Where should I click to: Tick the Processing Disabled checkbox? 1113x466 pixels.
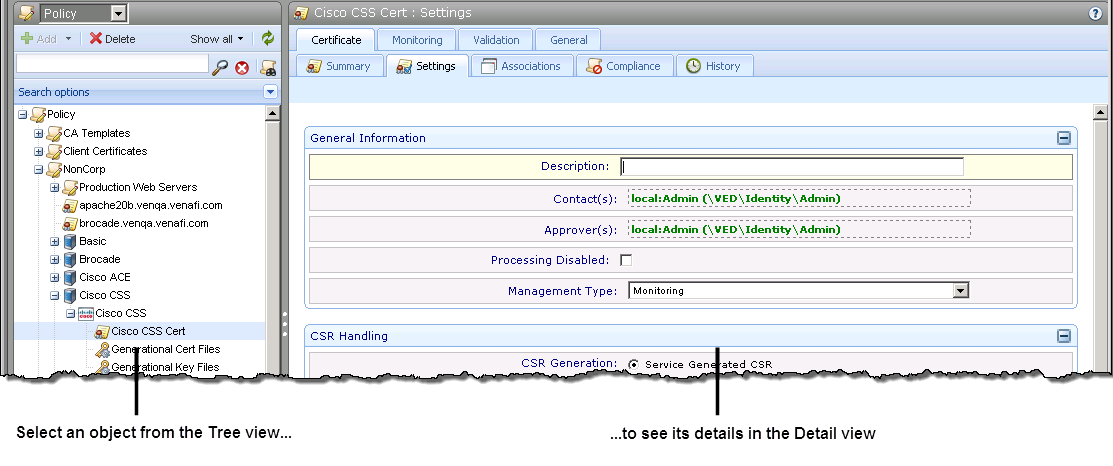click(626, 260)
